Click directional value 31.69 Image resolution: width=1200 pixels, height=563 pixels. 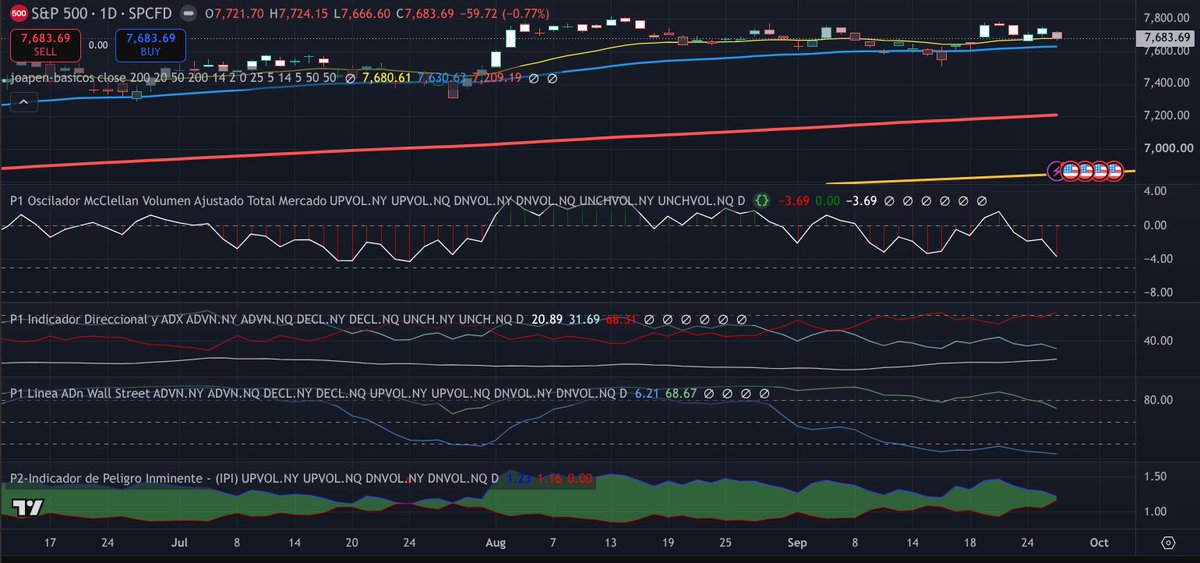(584, 320)
